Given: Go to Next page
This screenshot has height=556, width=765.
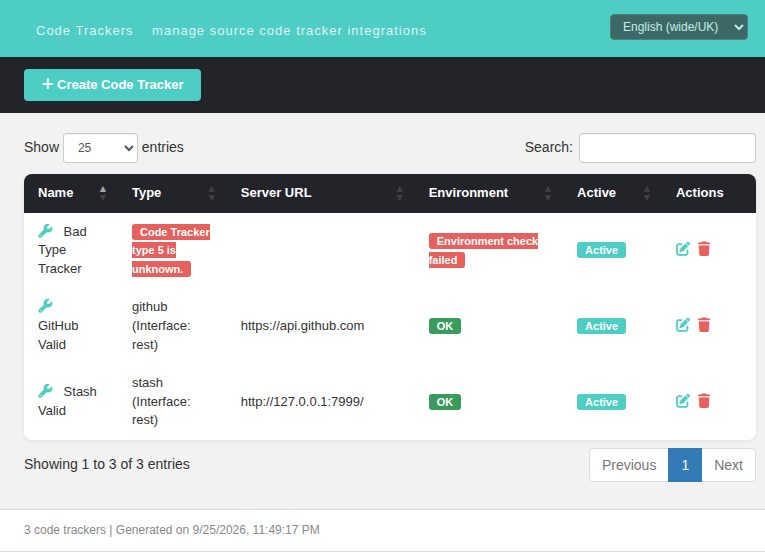Looking at the screenshot, I should (728, 465).
